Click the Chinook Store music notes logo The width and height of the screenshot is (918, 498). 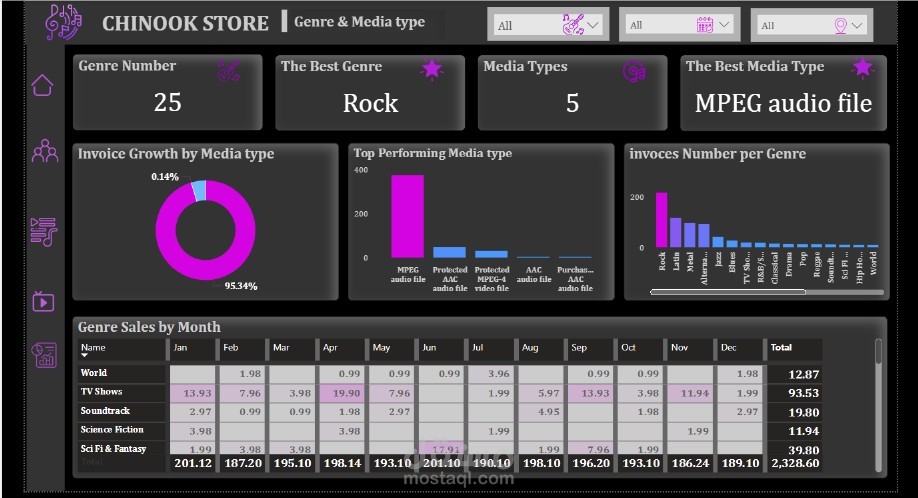(x=64, y=23)
